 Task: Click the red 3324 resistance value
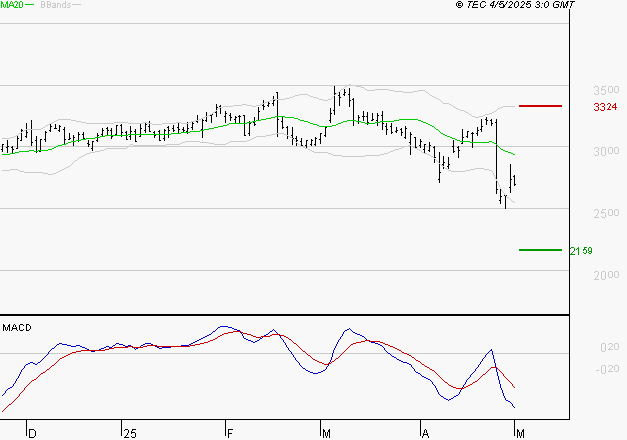tap(605, 107)
